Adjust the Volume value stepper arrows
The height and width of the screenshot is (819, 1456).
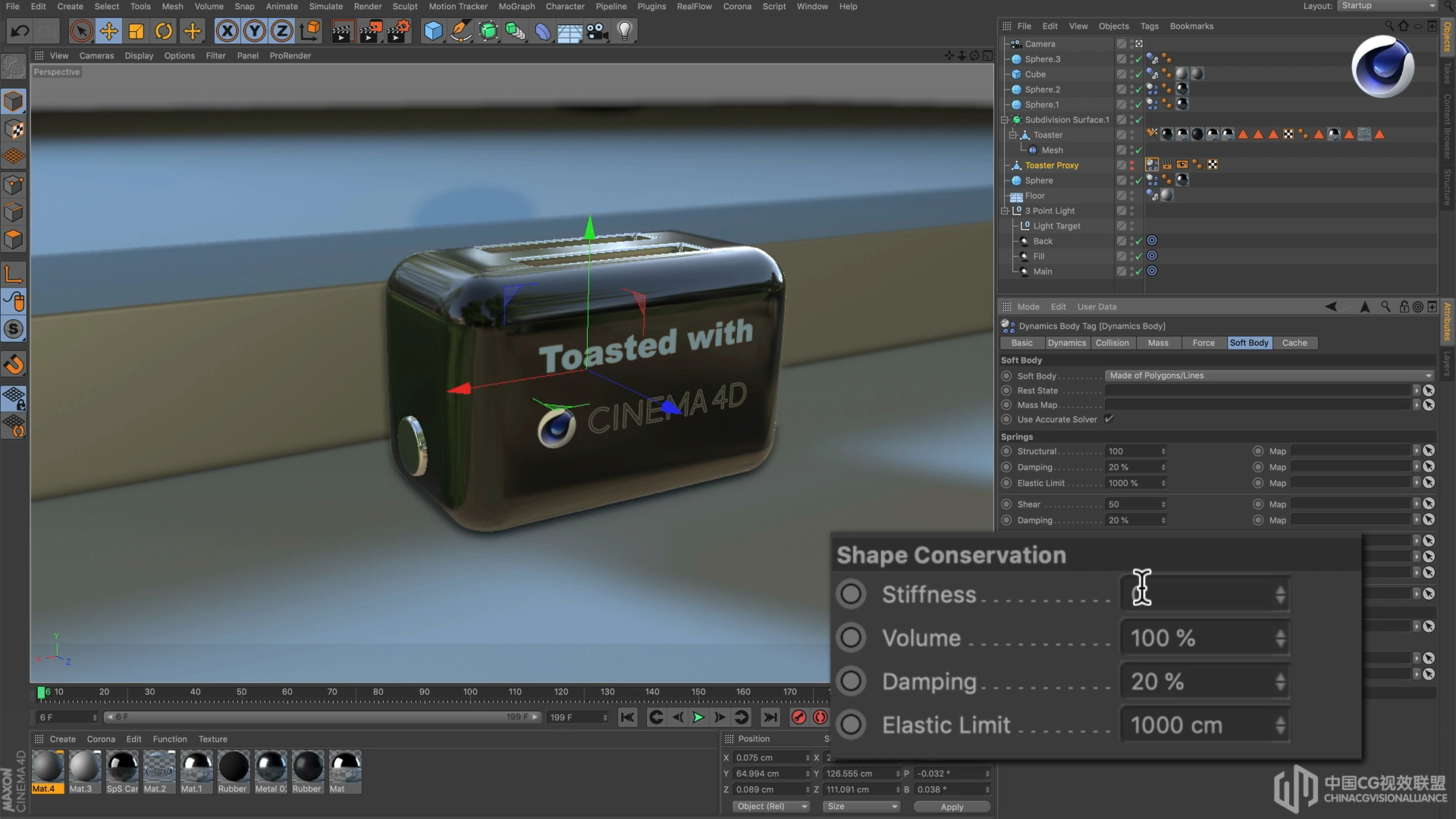click(x=1280, y=639)
